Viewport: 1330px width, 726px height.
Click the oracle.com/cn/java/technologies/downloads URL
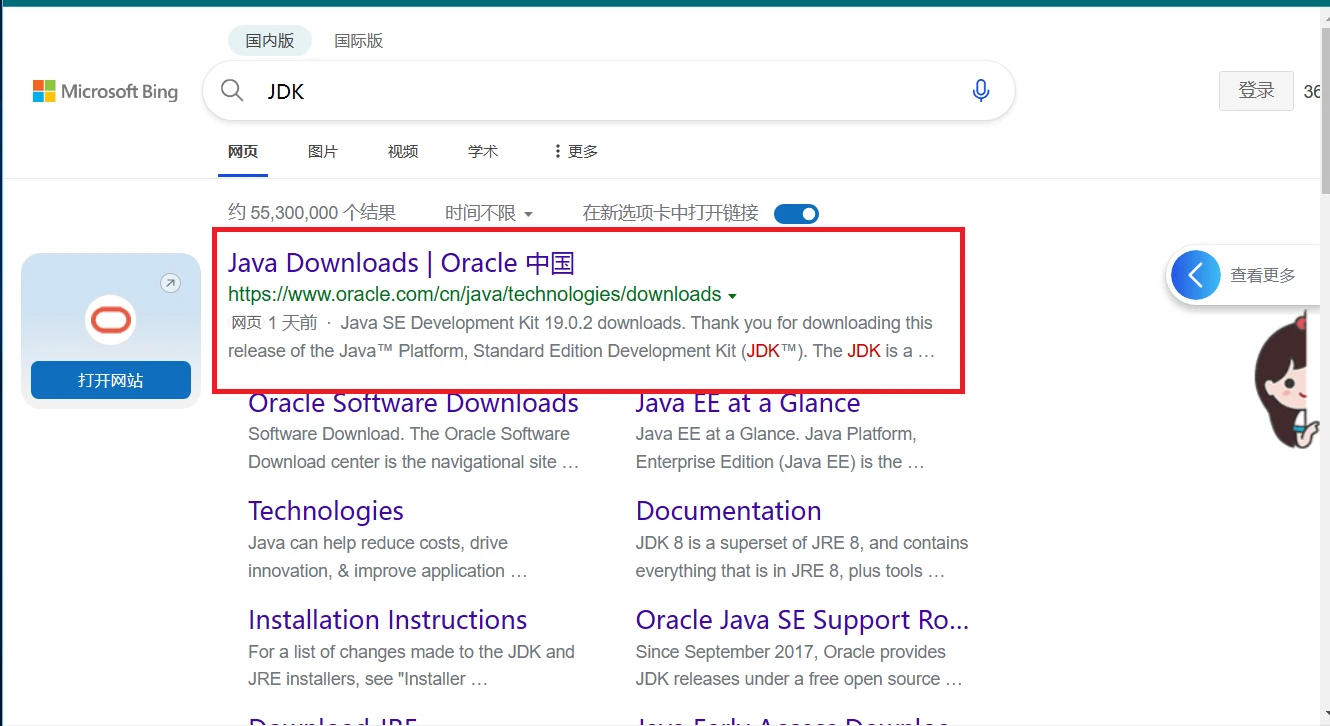pyautogui.click(x=475, y=295)
